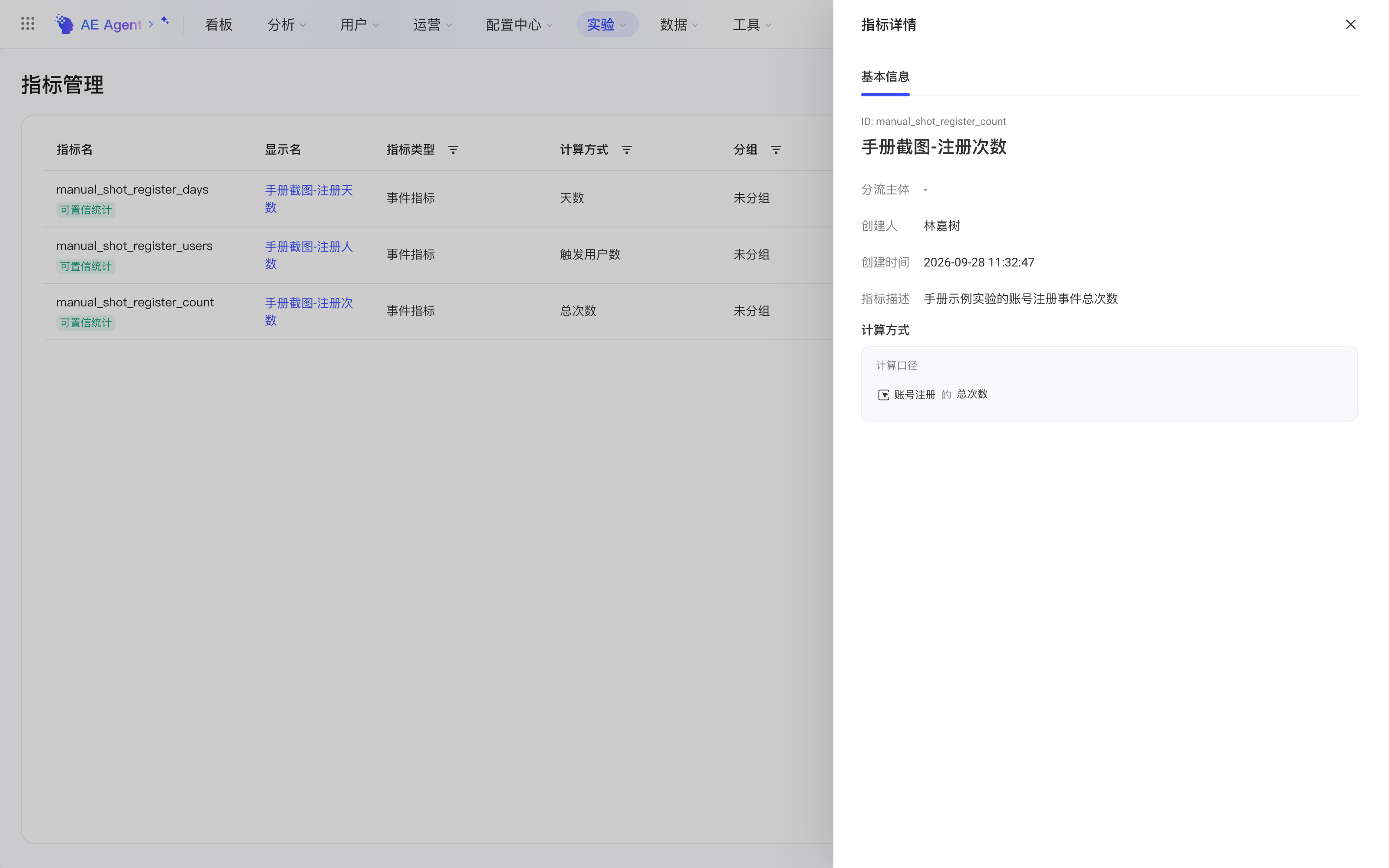
Task: Click the 显示名 column header
Action: pos(283,149)
